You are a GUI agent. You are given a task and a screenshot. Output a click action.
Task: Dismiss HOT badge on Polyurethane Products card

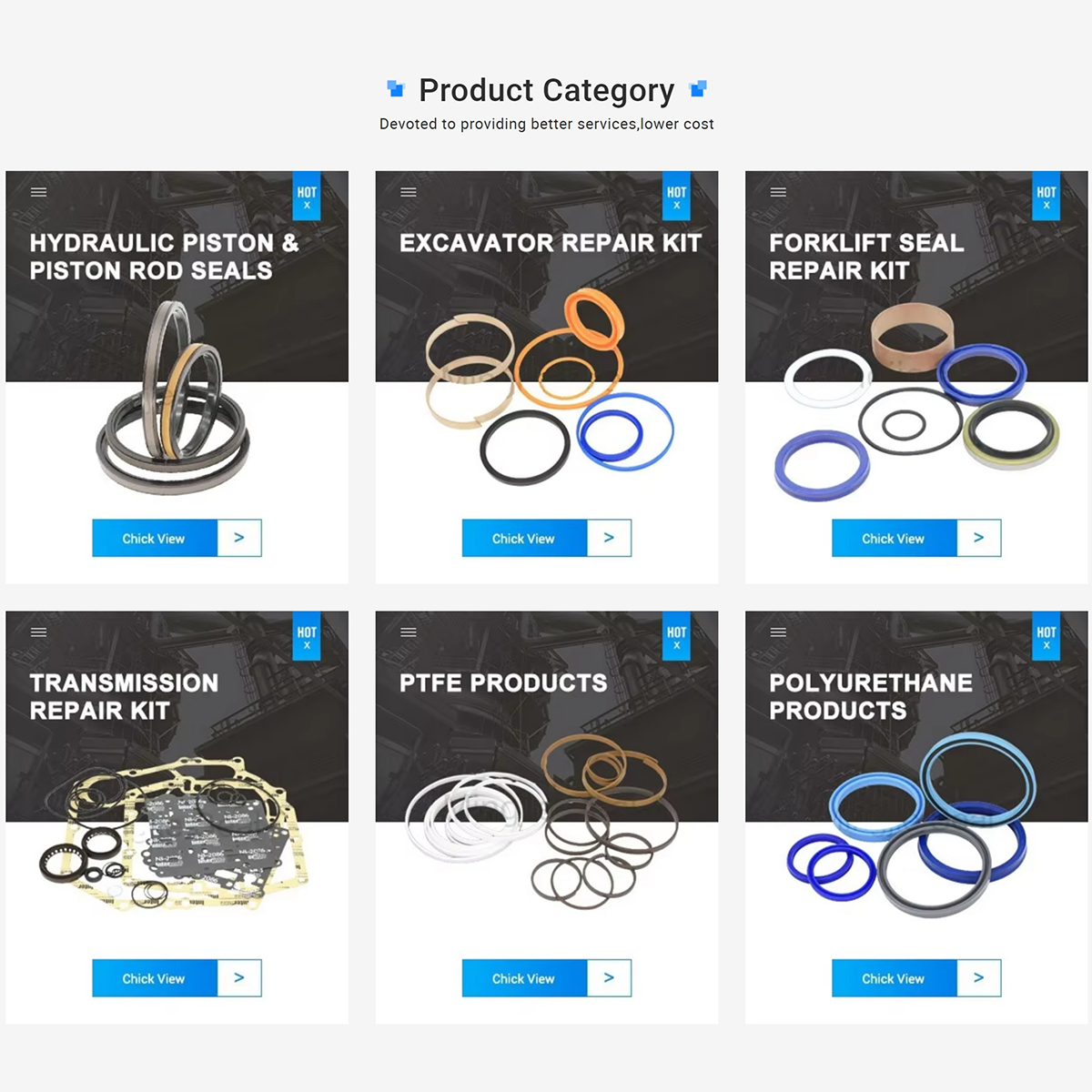(x=1046, y=646)
